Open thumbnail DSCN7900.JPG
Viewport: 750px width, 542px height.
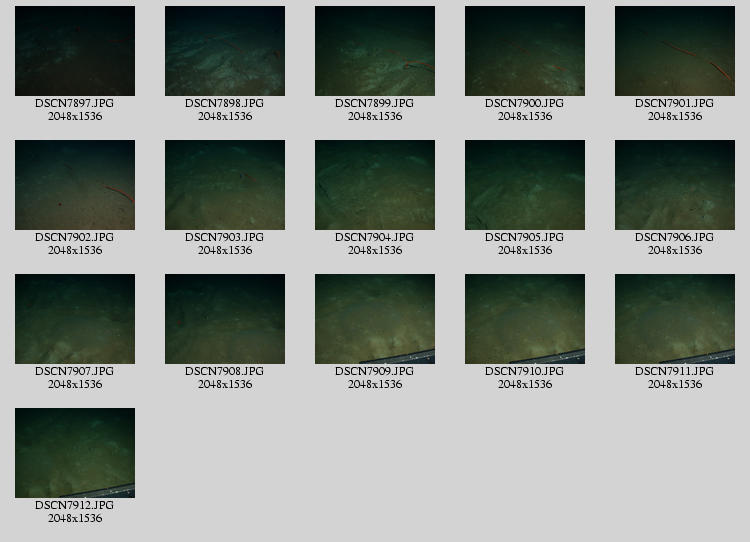[525, 51]
